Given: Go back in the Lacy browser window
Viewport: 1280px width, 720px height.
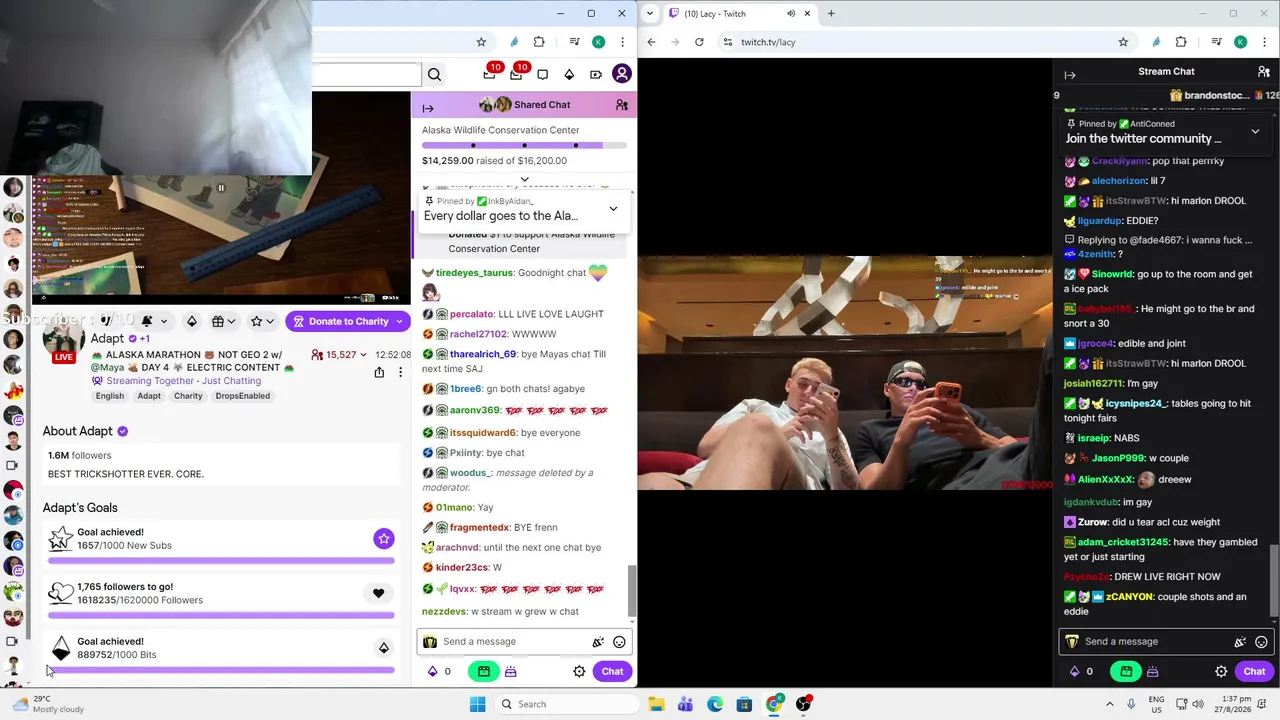Looking at the screenshot, I should tap(651, 42).
